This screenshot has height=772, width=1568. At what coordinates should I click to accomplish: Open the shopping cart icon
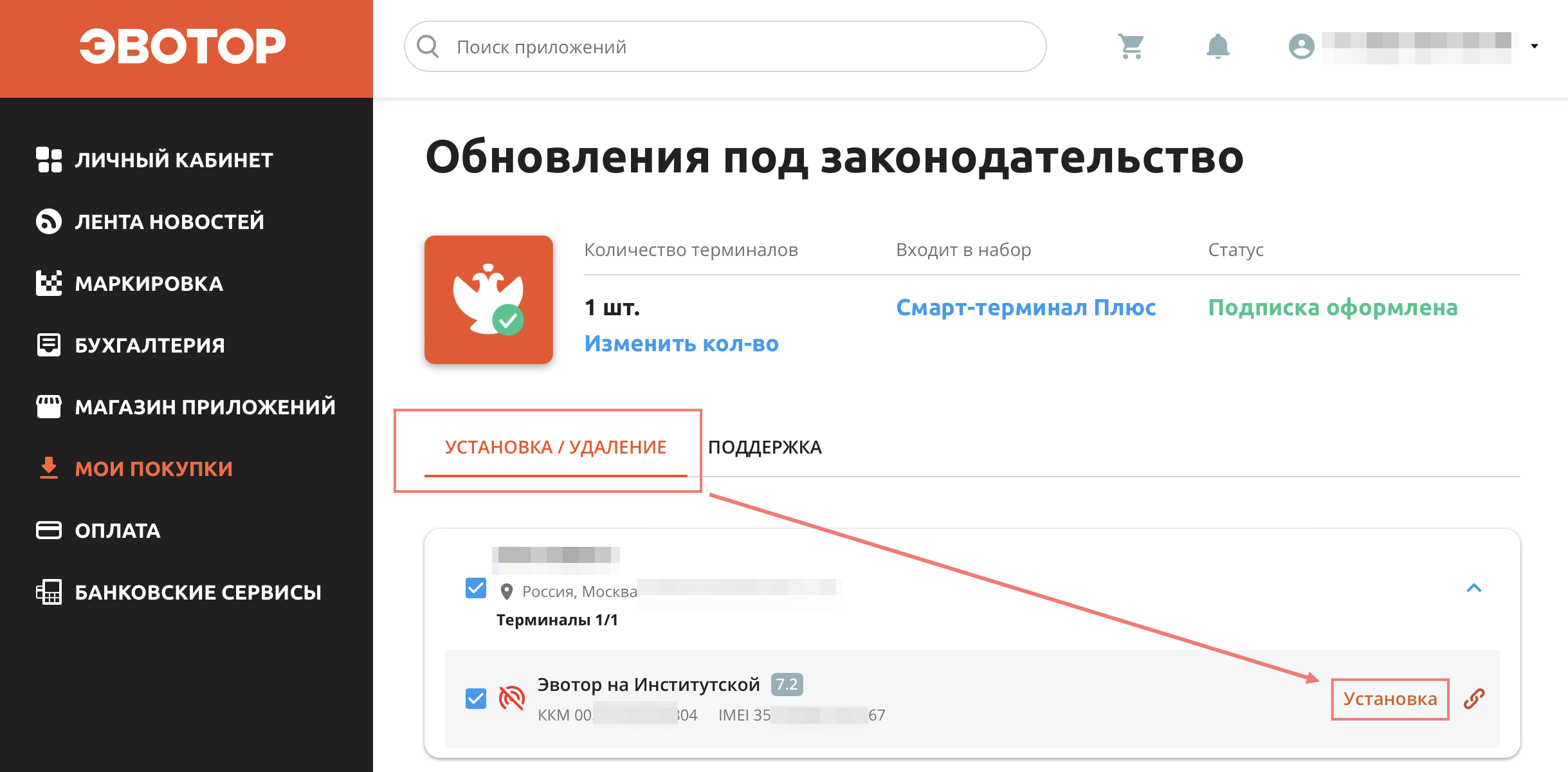[x=1131, y=46]
